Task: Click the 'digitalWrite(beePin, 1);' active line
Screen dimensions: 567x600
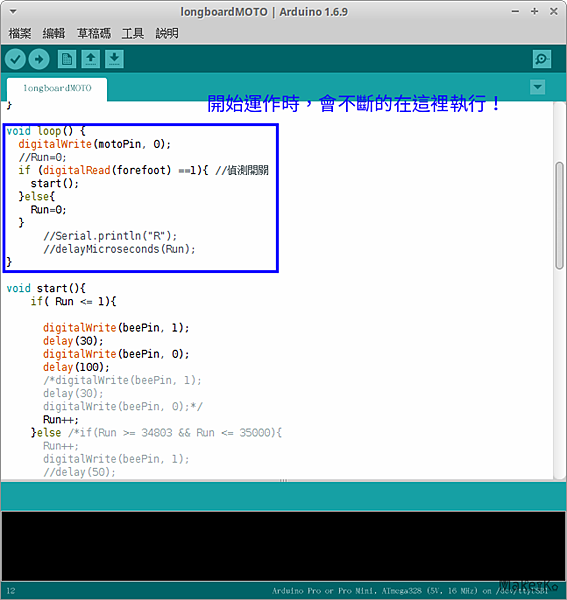Action: tap(116, 328)
